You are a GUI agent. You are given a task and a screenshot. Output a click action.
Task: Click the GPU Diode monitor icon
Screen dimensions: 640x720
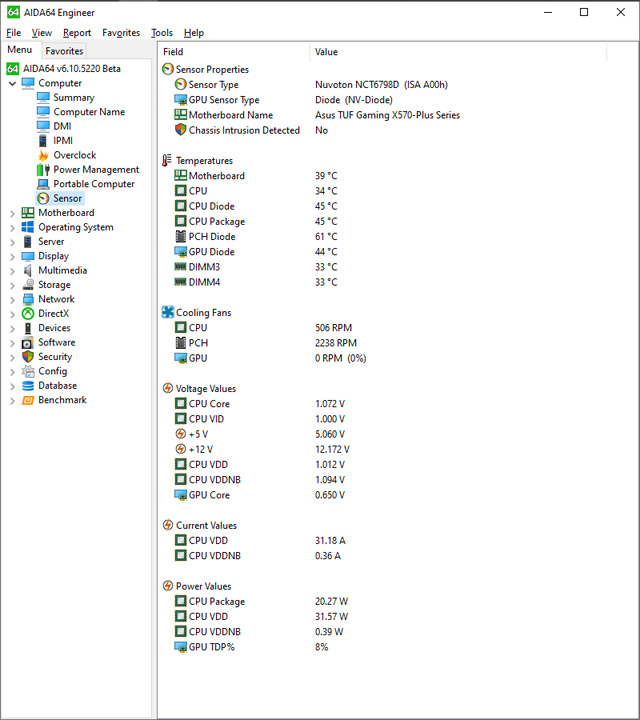click(181, 252)
